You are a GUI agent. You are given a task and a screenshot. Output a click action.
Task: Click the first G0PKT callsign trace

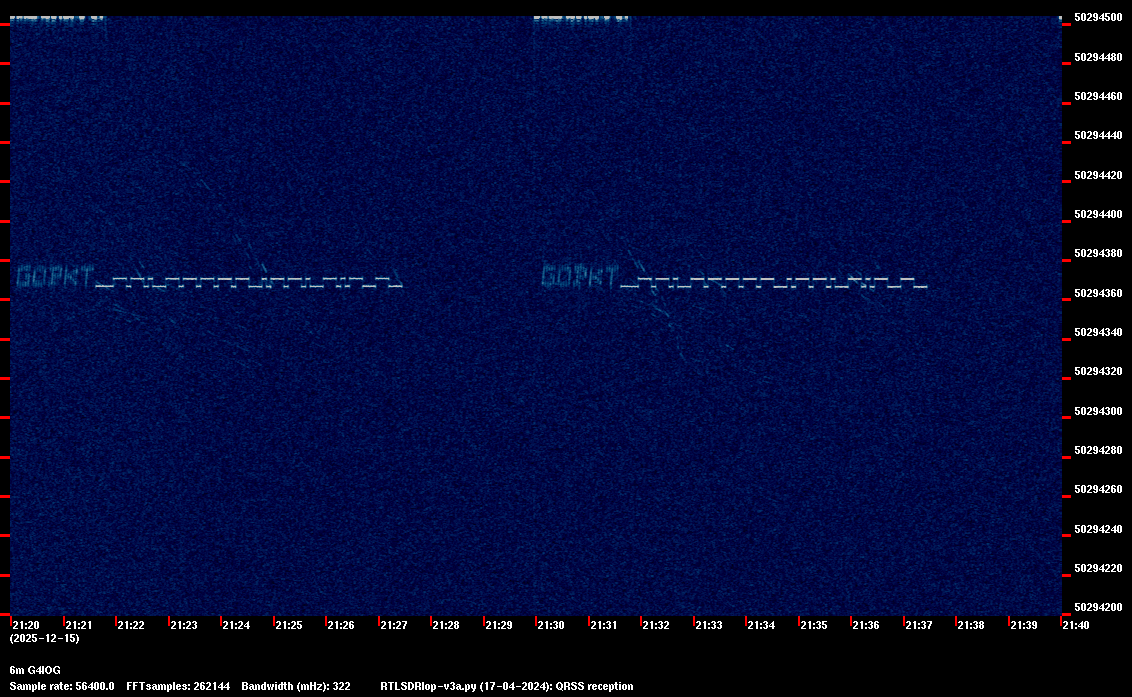[56, 277]
